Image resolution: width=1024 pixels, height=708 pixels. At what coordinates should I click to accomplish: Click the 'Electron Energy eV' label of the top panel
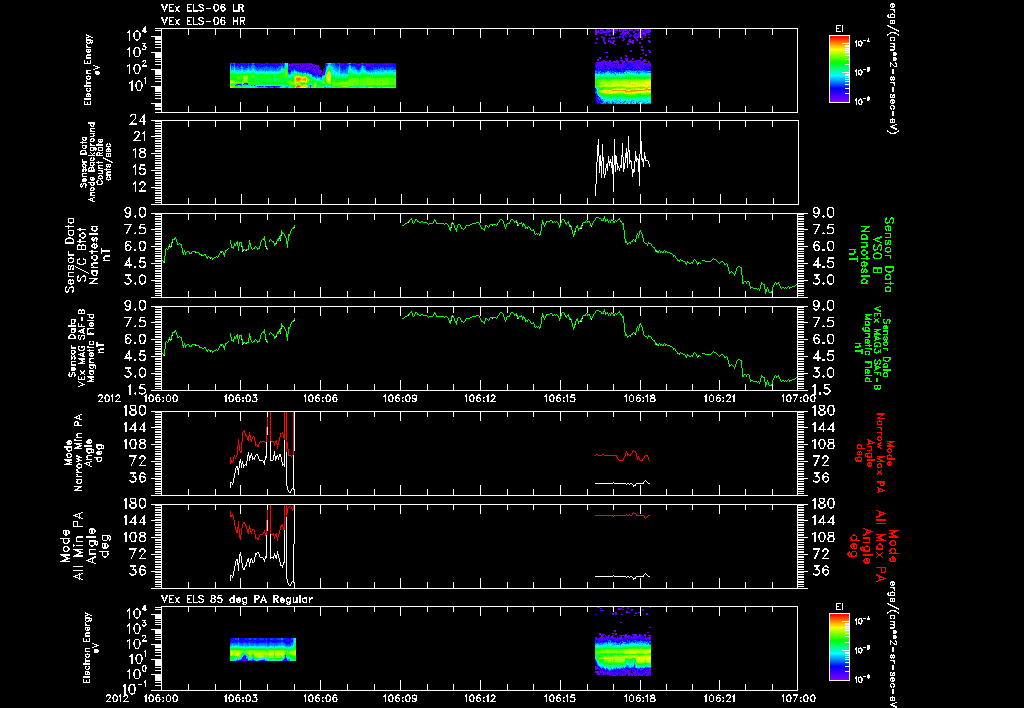pyautogui.click(x=92, y=70)
